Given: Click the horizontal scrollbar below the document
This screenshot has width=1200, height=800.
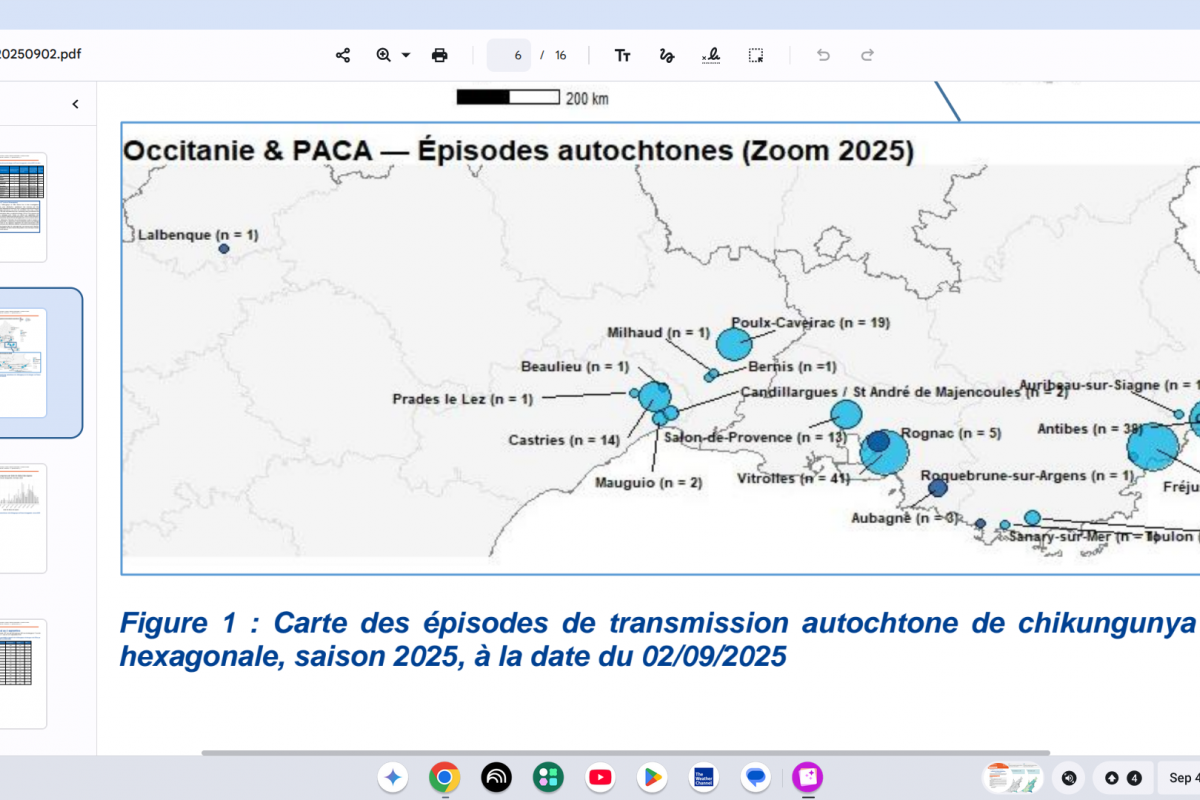Looking at the screenshot, I should (x=625, y=753).
